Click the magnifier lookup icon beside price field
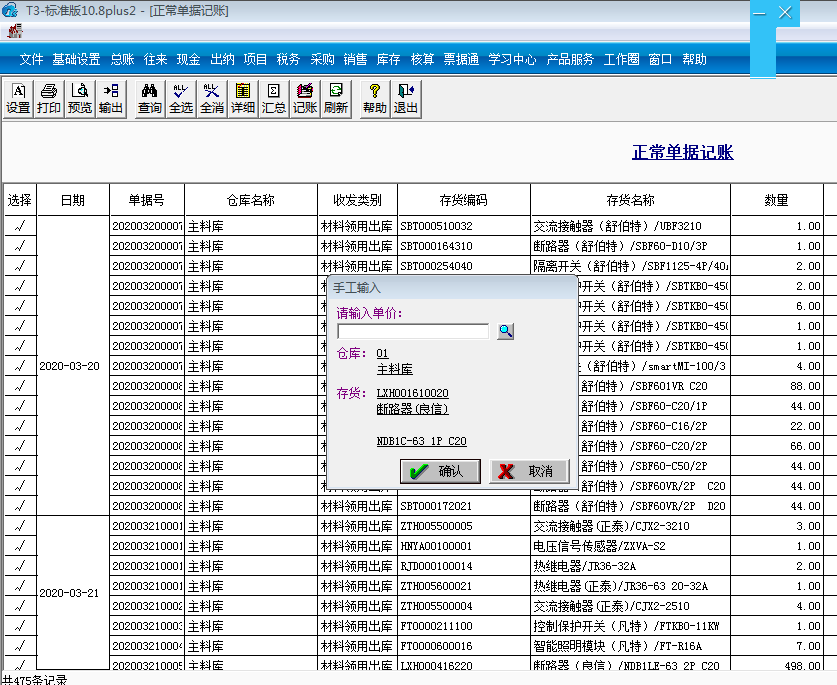 pos(506,331)
